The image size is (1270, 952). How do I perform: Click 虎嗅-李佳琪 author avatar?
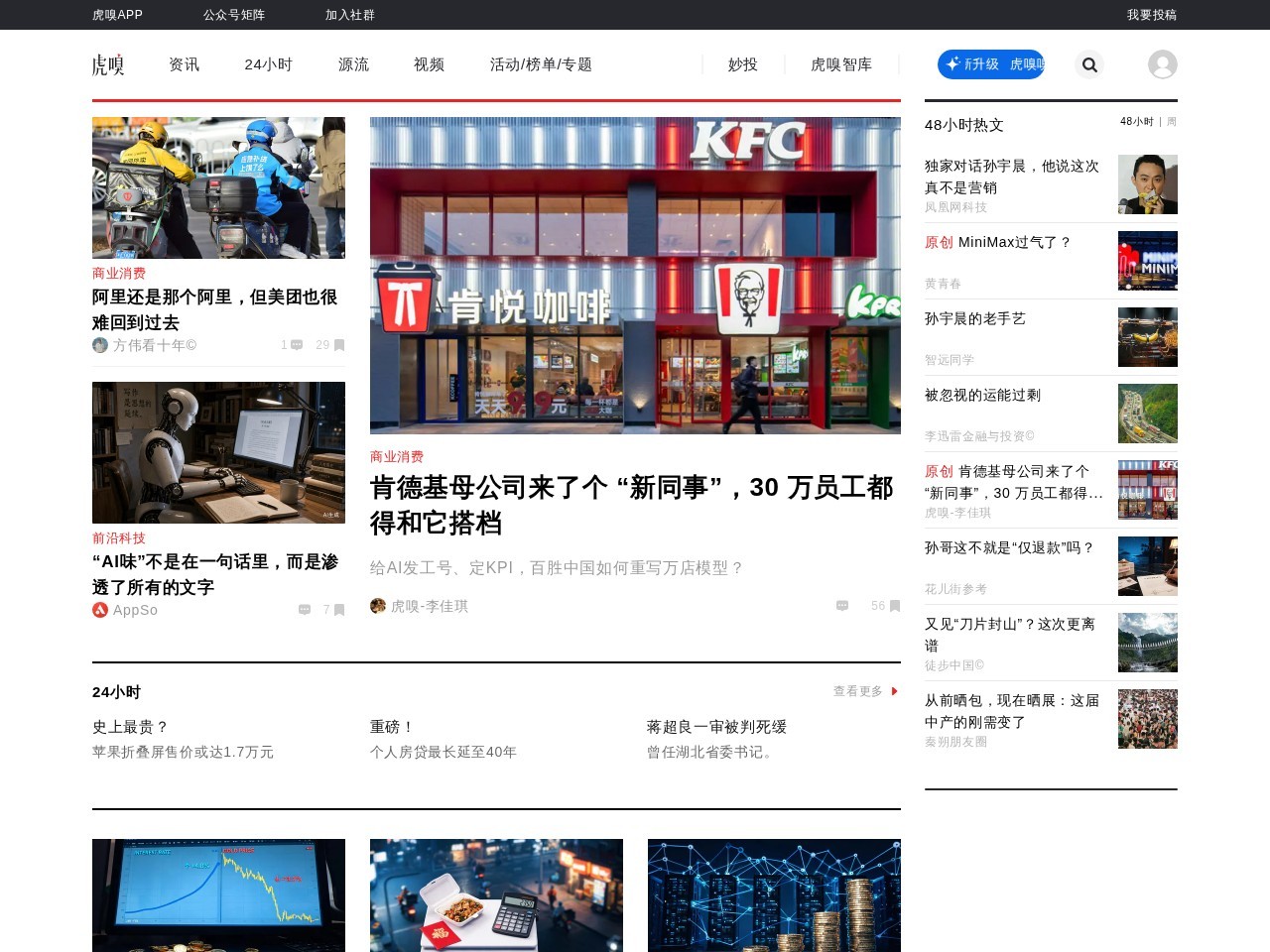tap(378, 606)
